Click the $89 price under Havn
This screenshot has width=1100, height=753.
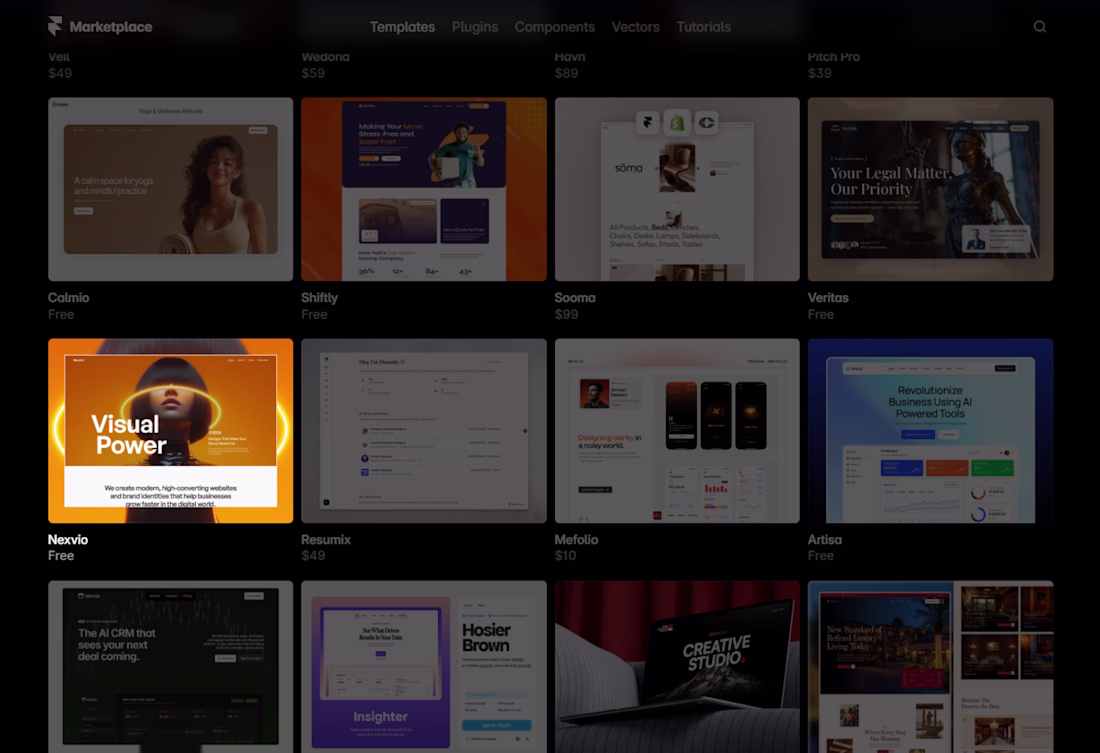coord(566,73)
